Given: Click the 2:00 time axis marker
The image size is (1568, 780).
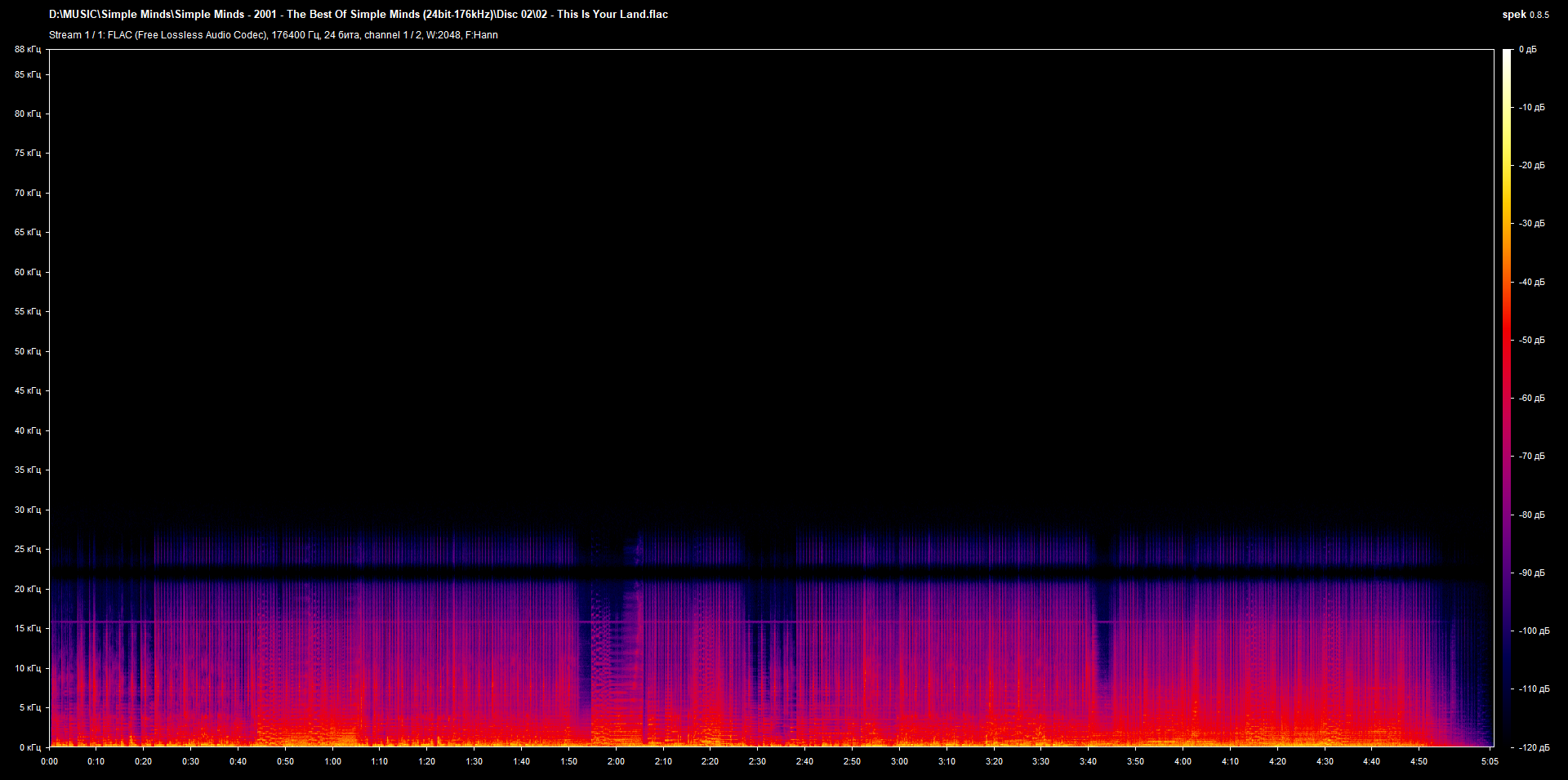Looking at the screenshot, I should pyautogui.click(x=616, y=761).
